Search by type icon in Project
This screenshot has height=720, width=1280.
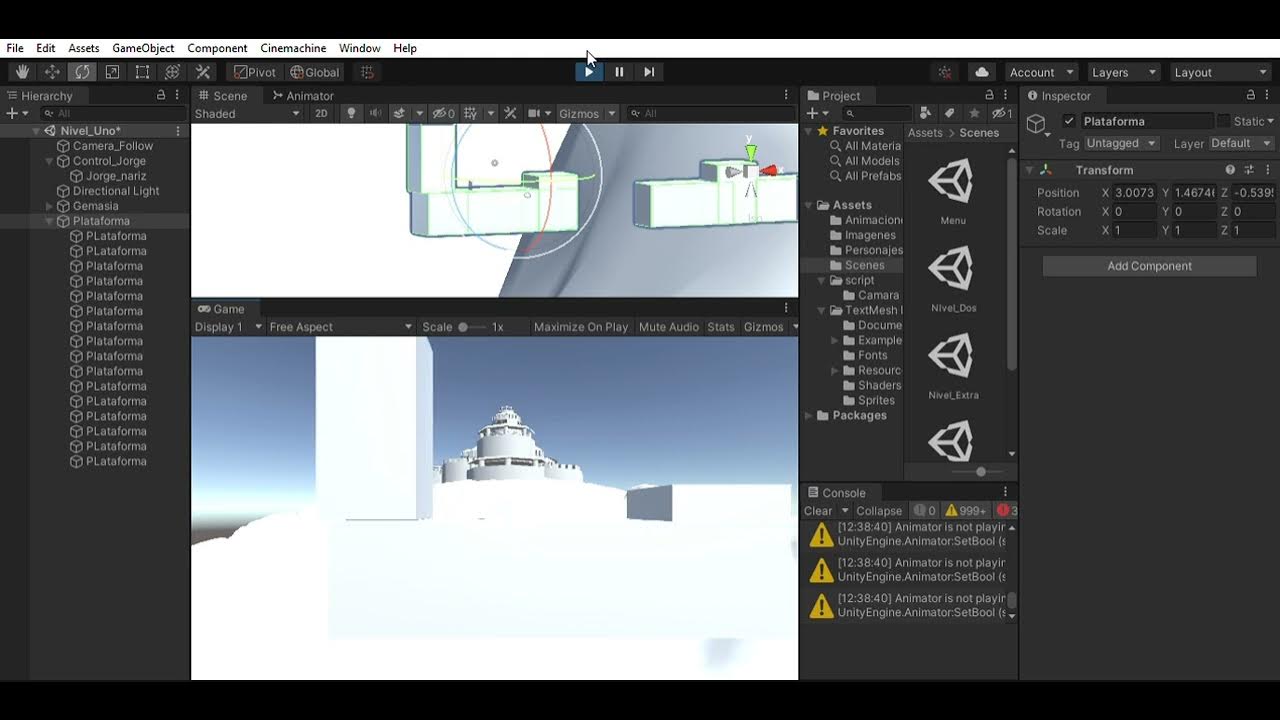point(925,113)
